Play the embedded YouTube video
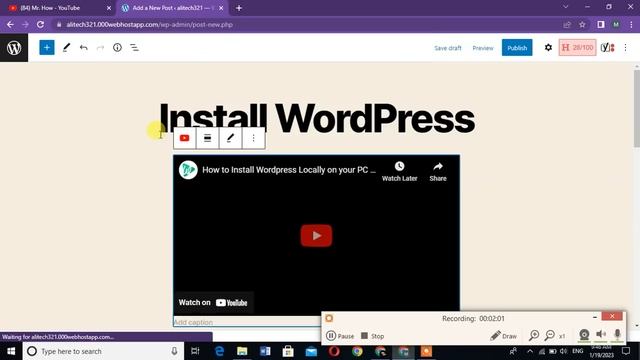640x360 pixels. [x=316, y=236]
